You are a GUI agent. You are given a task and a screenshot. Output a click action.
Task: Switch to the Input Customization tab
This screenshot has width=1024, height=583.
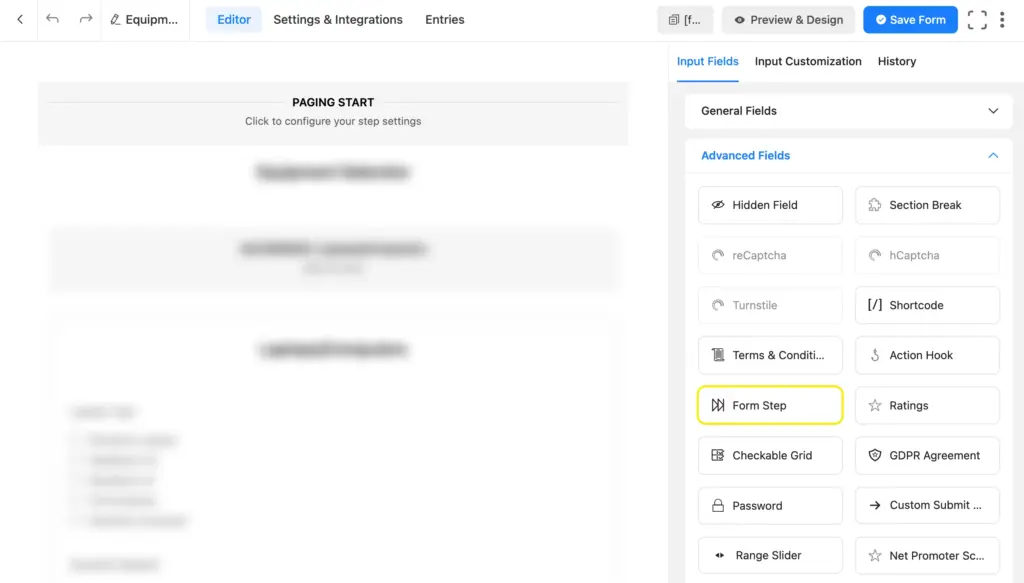point(808,61)
